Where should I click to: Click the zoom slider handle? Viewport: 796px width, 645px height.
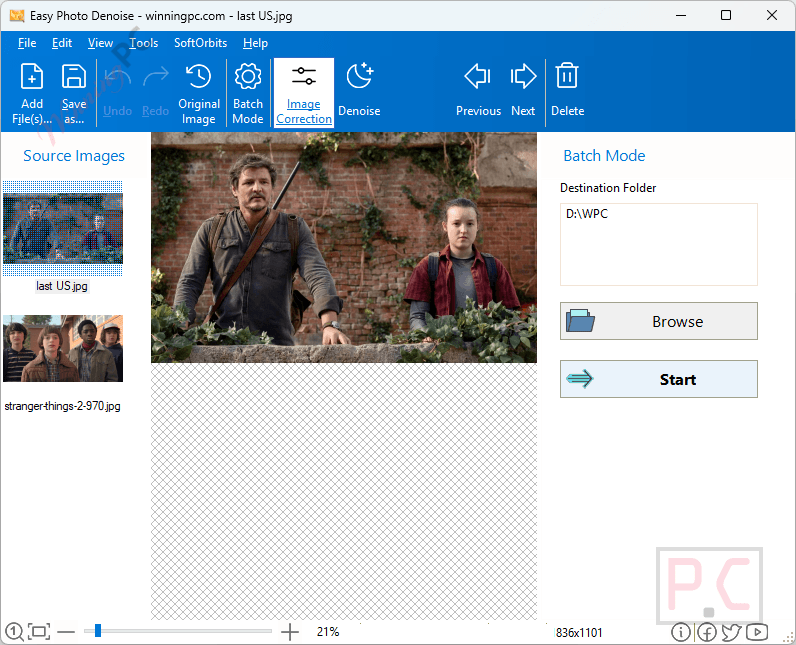tap(98, 631)
